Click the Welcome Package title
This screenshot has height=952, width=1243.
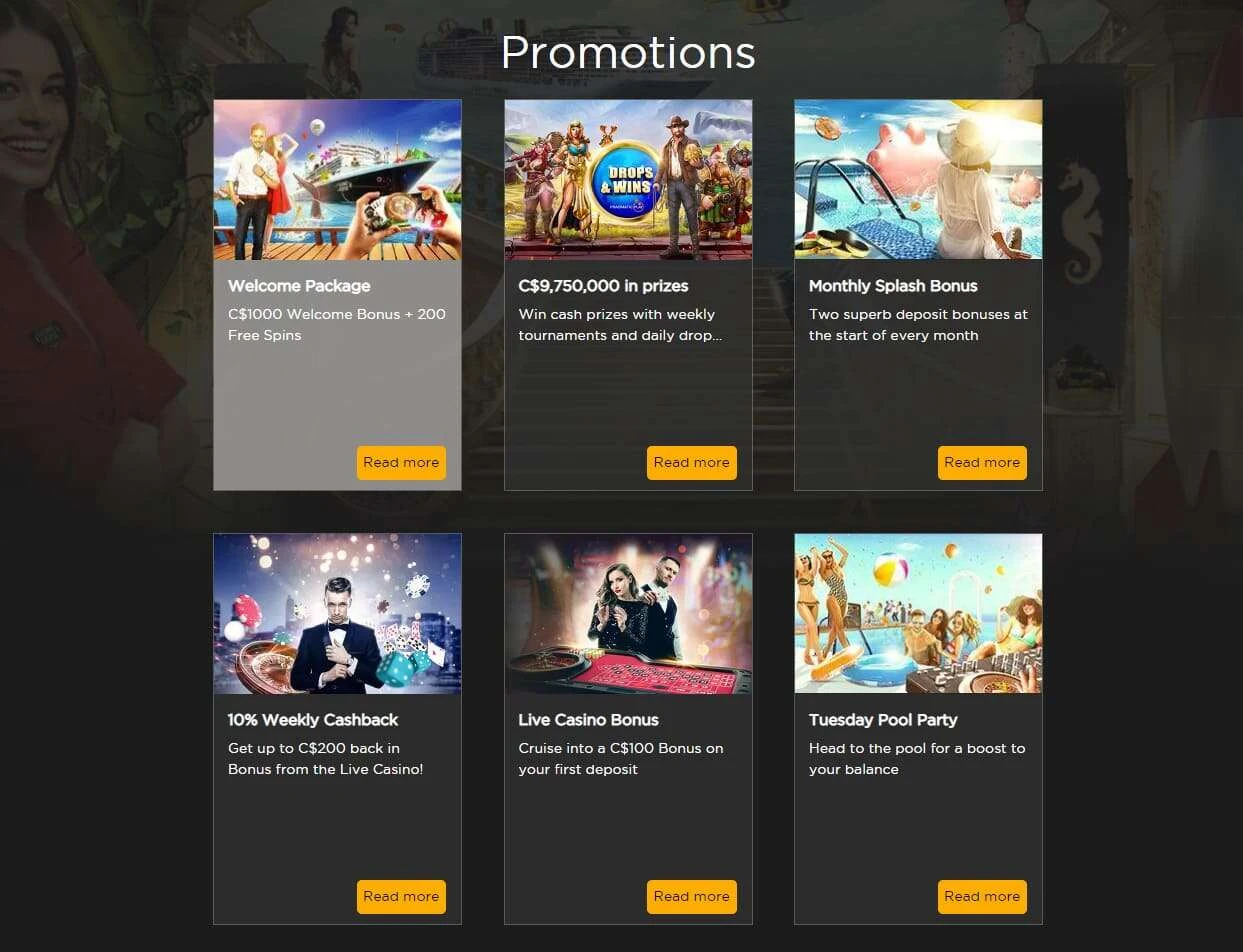299,286
